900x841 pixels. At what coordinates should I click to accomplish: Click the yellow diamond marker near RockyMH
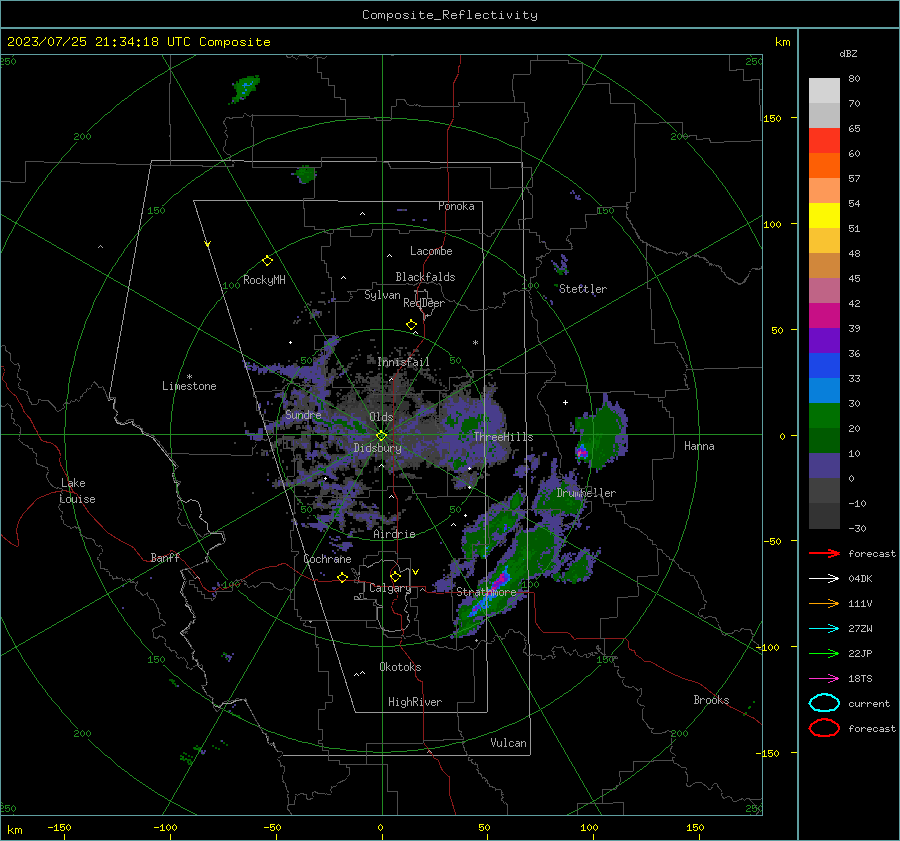pyautogui.click(x=267, y=261)
